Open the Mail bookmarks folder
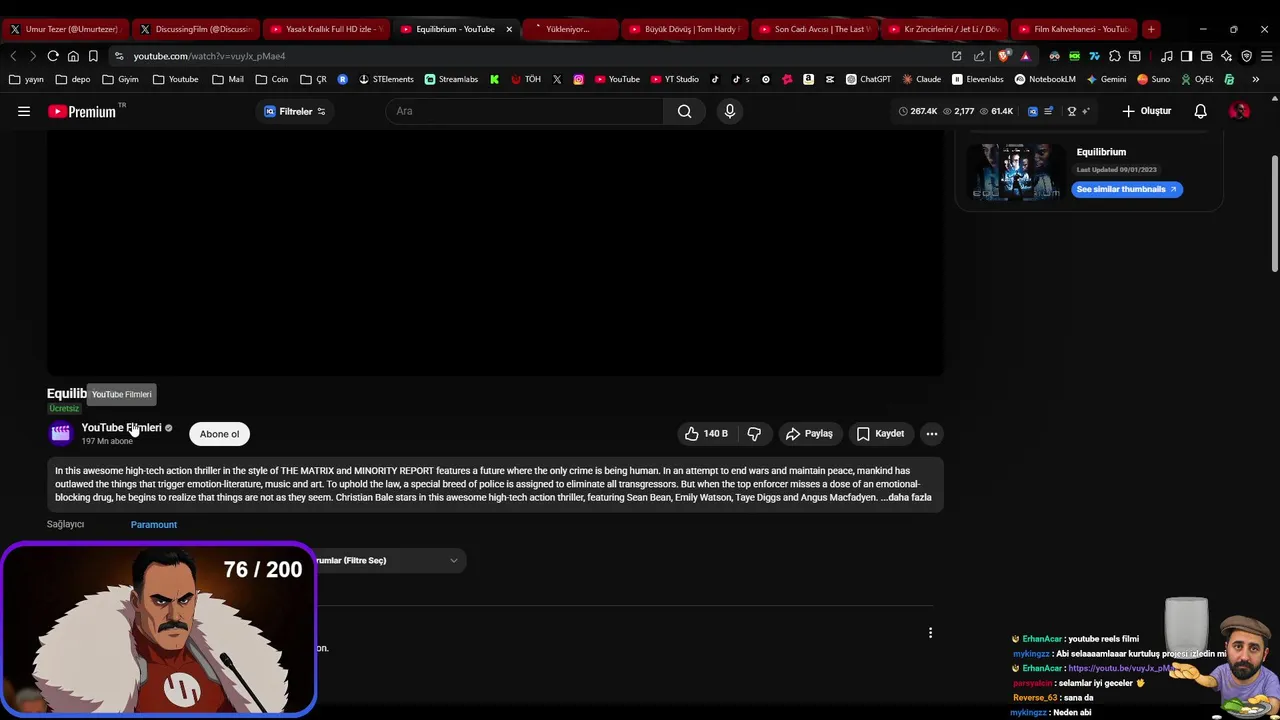Image resolution: width=1280 pixels, height=720 pixels. [228, 79]
